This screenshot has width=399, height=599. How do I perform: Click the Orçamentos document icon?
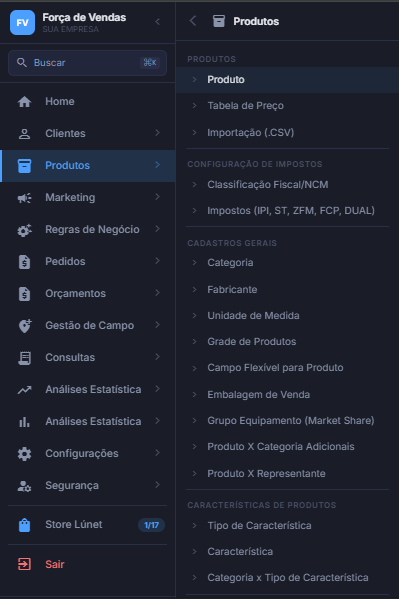coord(24,294)
